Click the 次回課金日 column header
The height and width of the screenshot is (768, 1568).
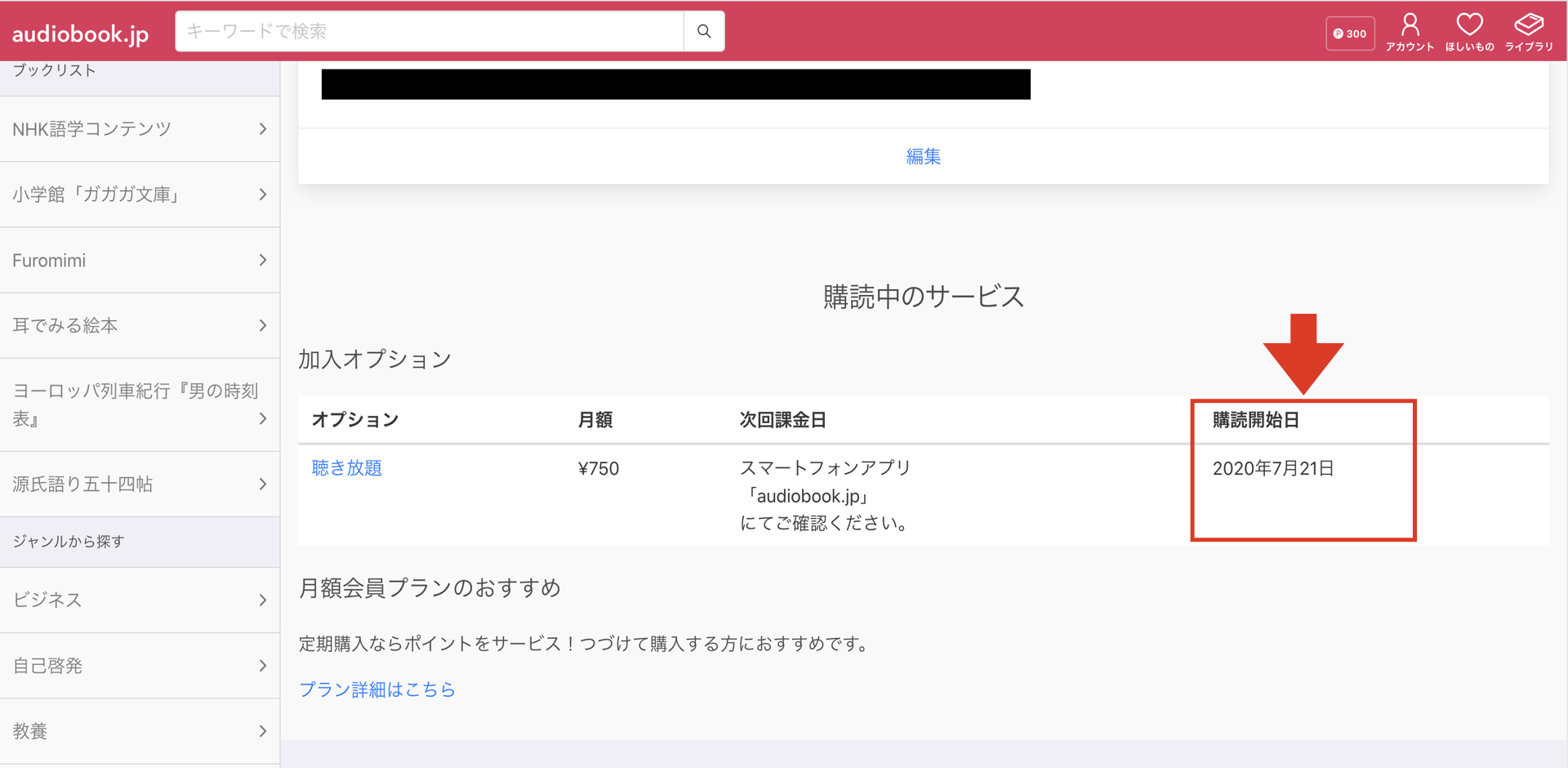click(783, 420)
